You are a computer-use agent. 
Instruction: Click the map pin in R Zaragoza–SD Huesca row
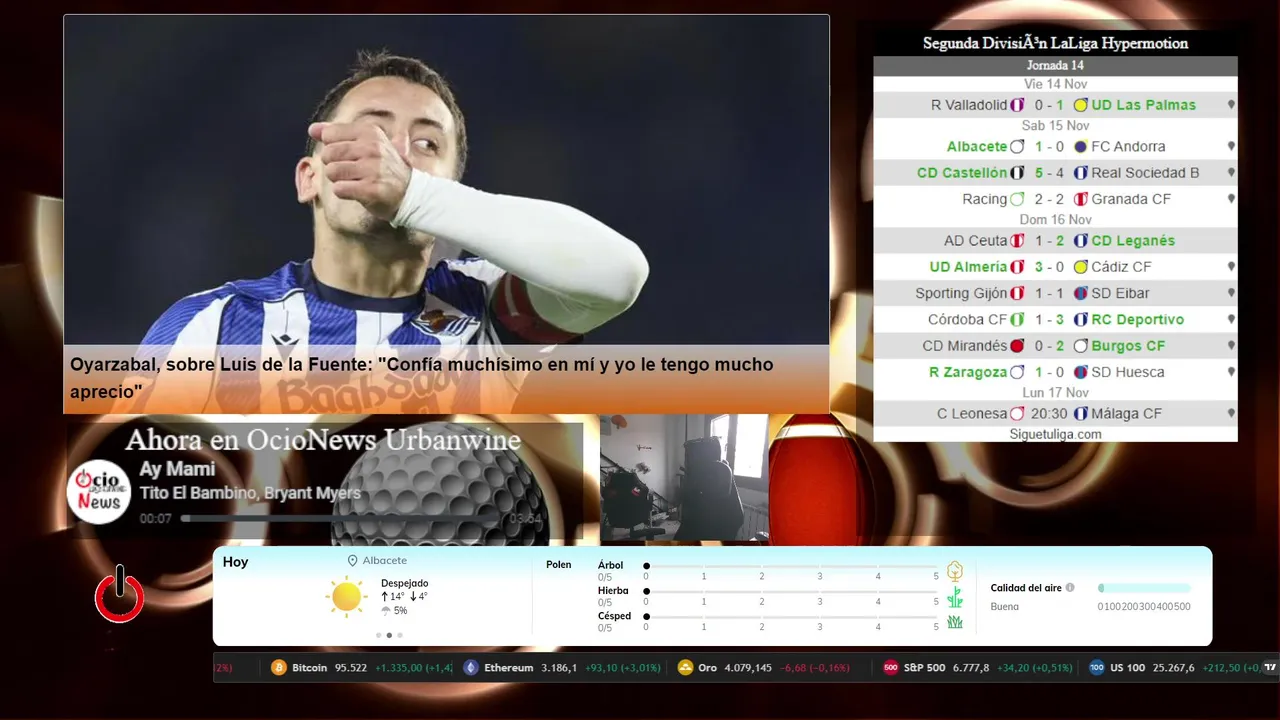click(1231, 372)
